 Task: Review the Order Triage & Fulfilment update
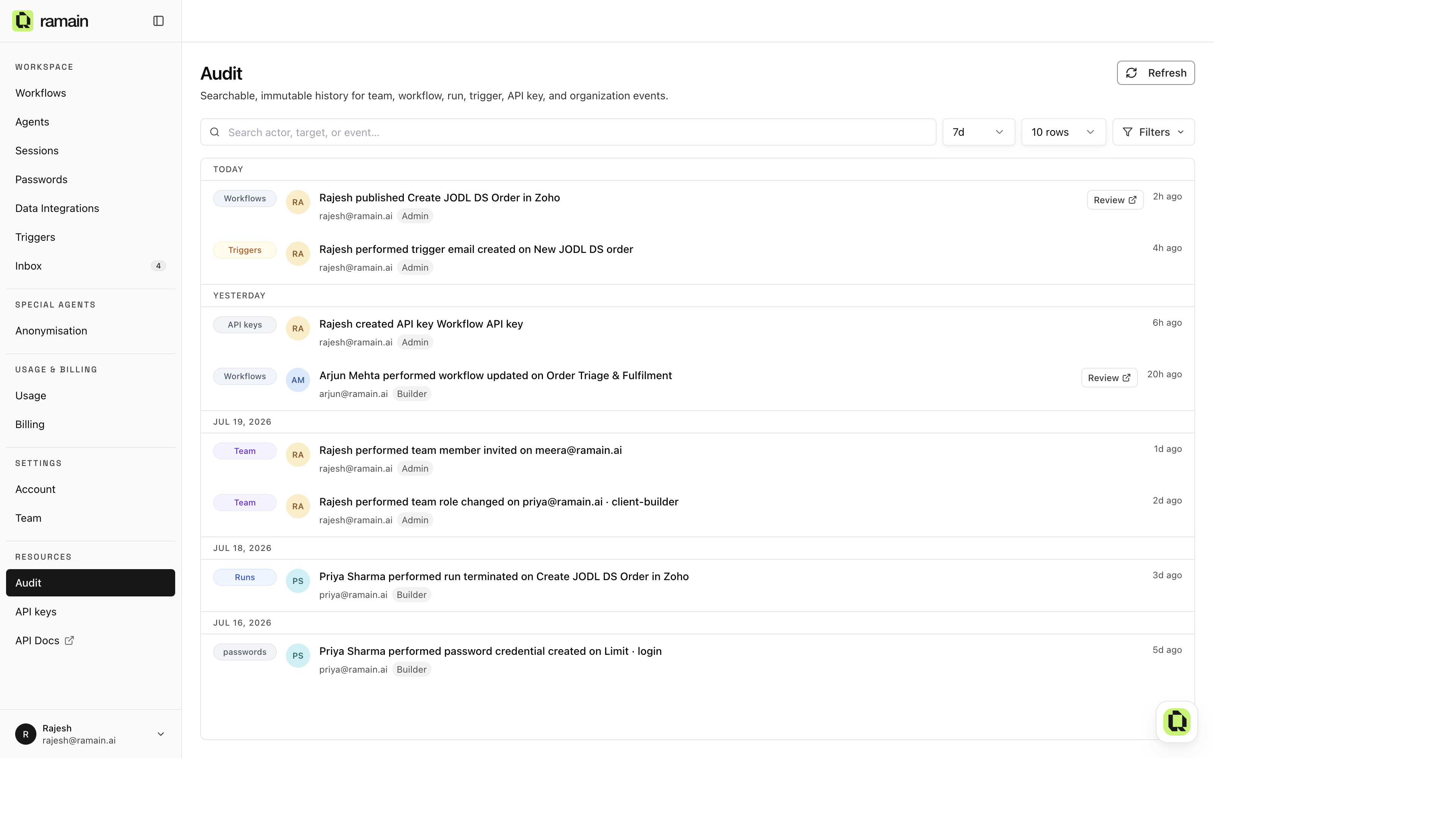pos(1109,378)
